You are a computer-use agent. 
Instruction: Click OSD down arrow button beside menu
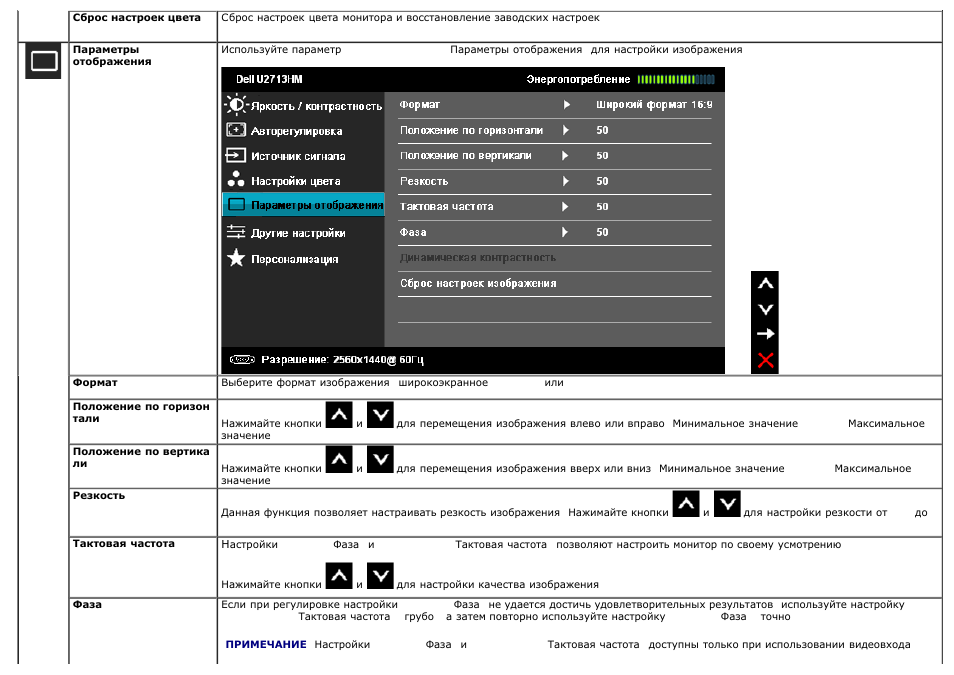765,309
